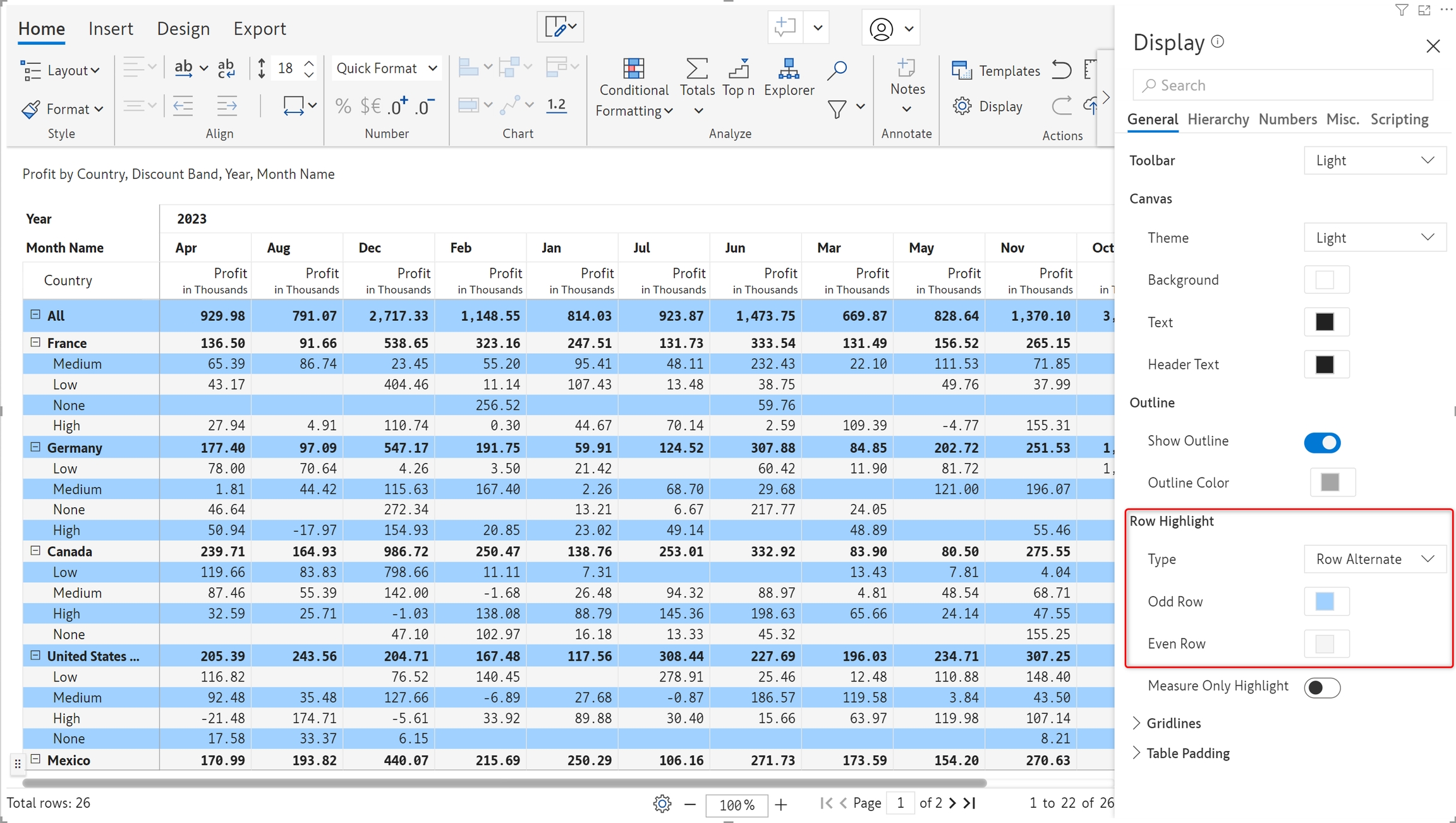Enable Measure Only Highlight switch
The image size is (1456, 823).
[x=1322, y=687]
